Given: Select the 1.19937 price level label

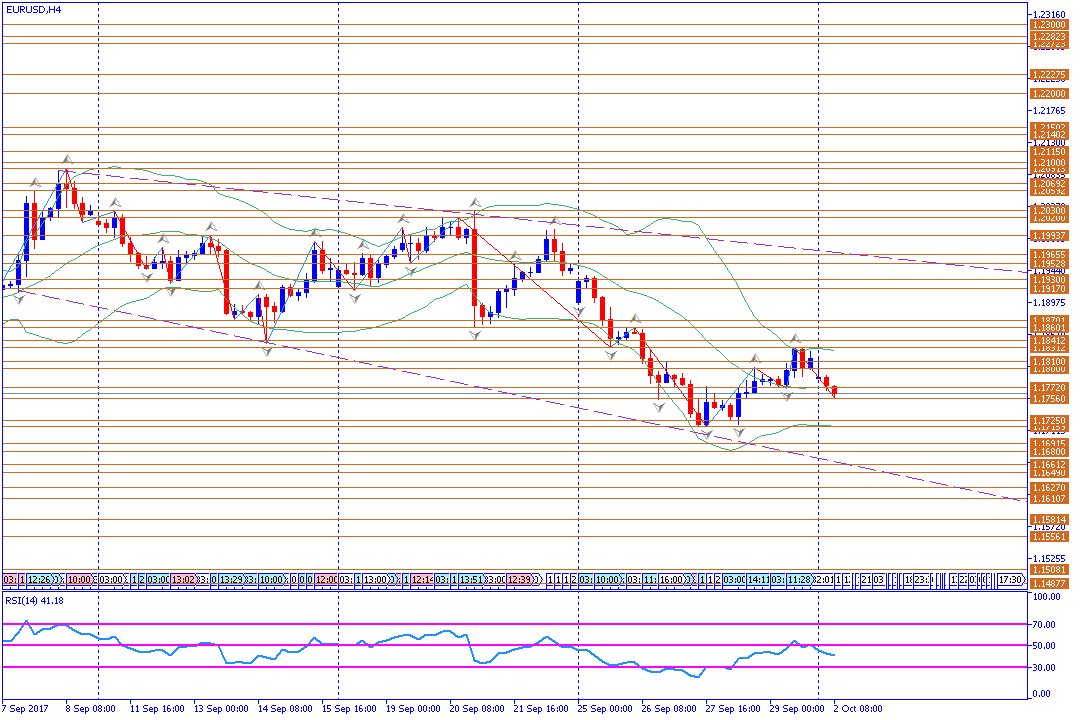Looking at the screenshot, I should pyautogui.click(x=1049, y=236).
